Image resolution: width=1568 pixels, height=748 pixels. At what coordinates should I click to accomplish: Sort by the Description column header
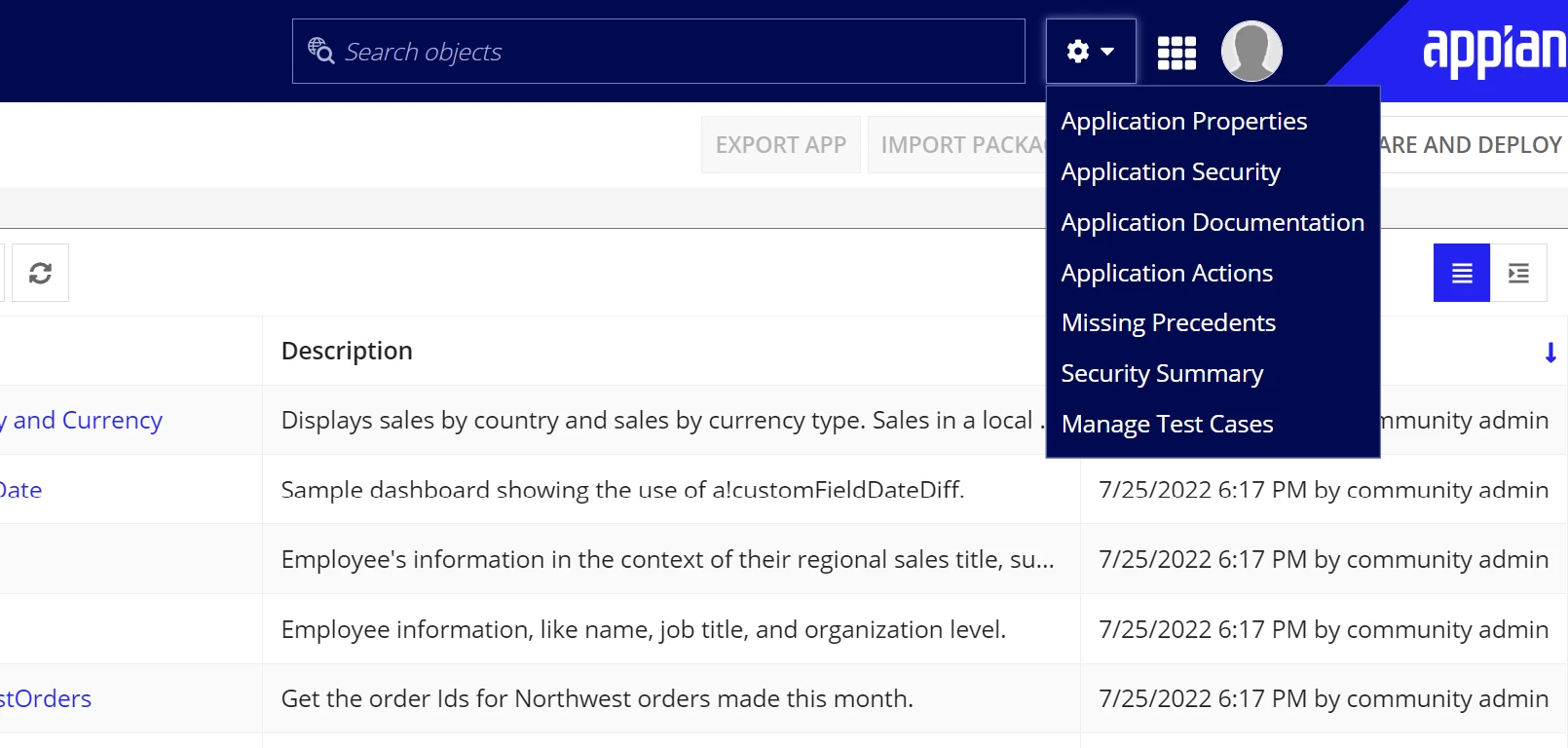click(x=347, y=351)
